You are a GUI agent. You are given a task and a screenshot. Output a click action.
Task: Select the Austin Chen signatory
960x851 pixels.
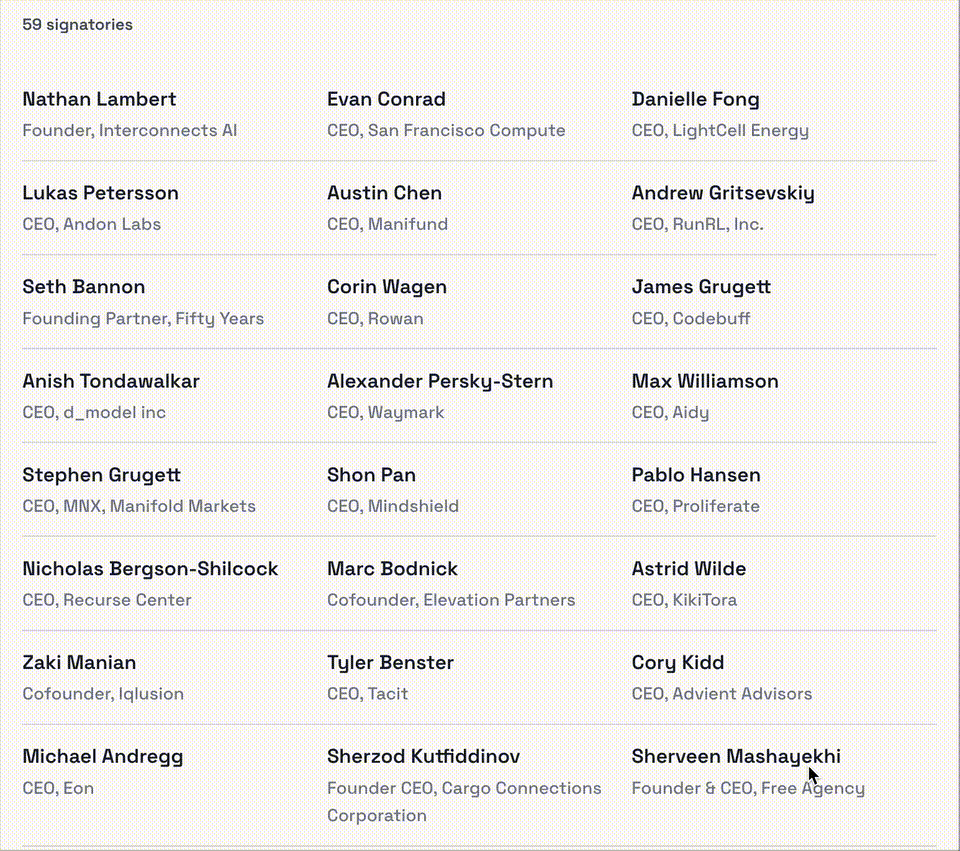click(x=384, y=193)
